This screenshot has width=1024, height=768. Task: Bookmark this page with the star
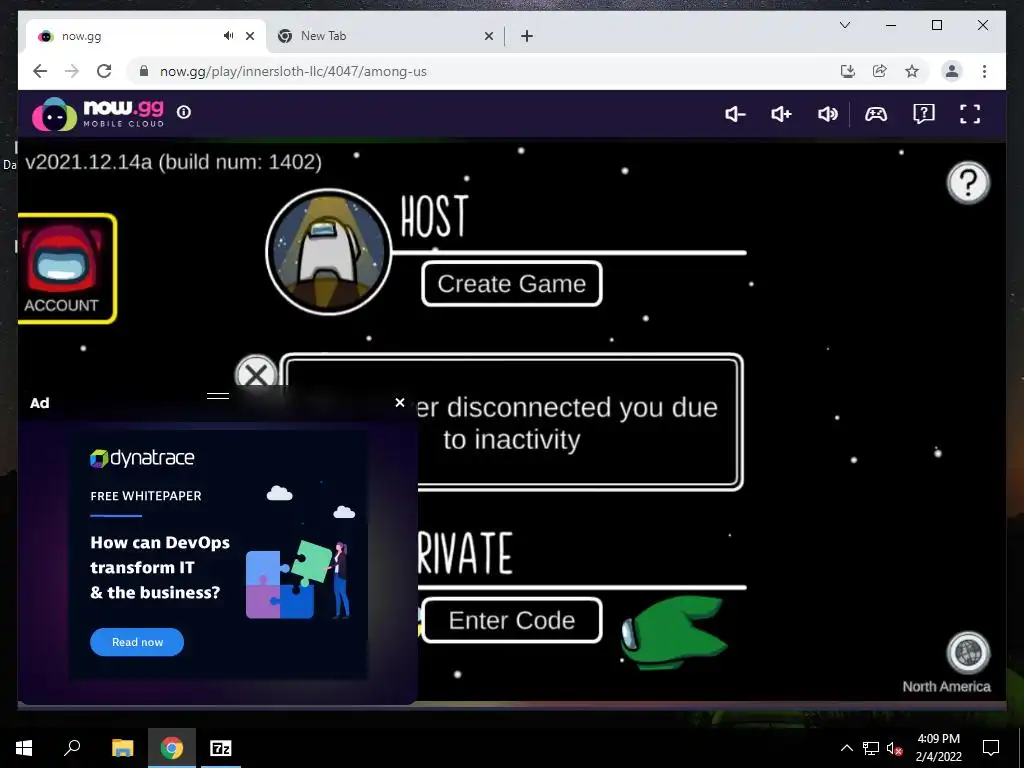point(912,71)
